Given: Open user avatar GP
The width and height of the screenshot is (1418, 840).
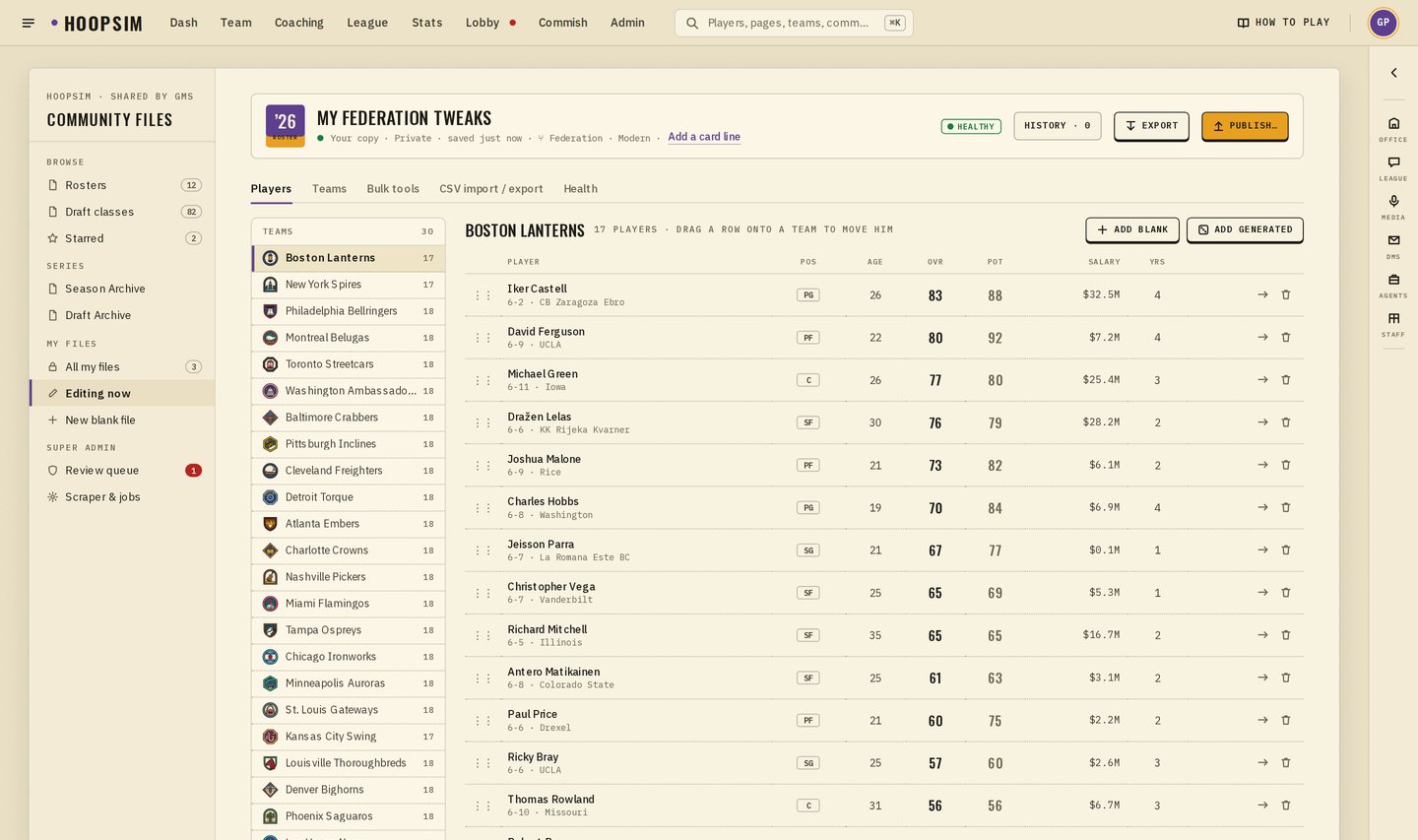Looking at the screenshot, I should point(1383,22).
